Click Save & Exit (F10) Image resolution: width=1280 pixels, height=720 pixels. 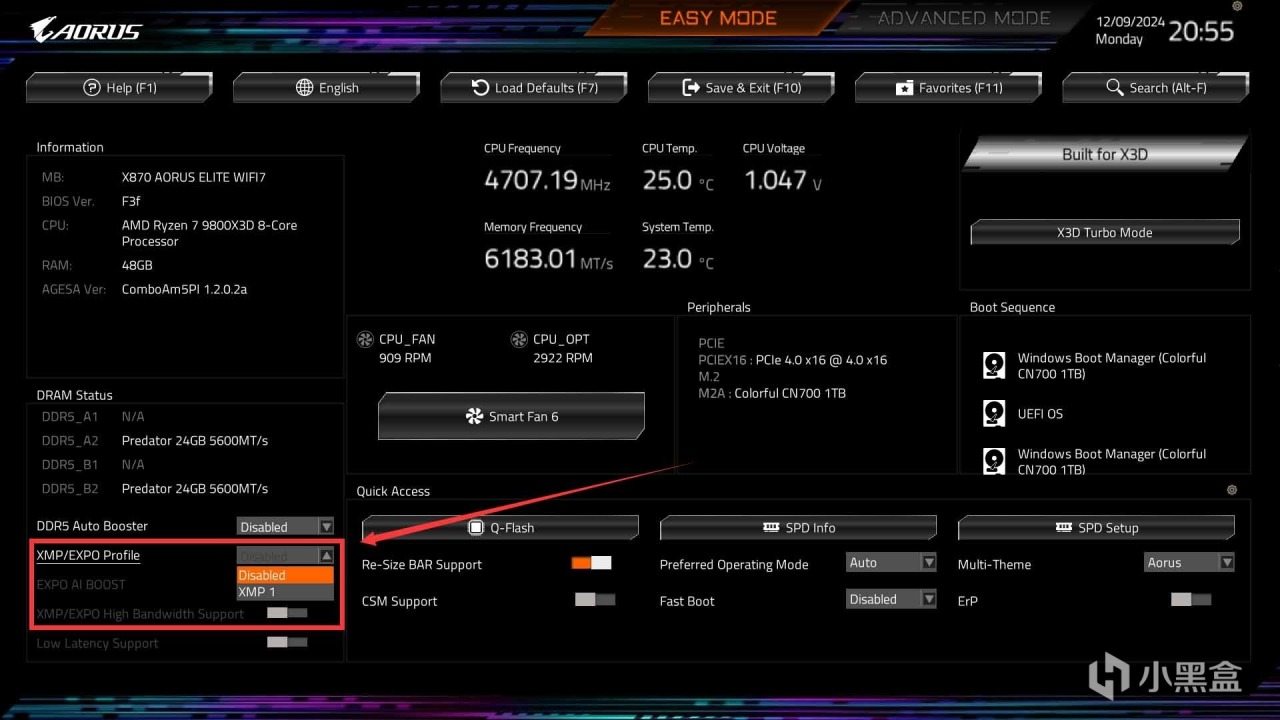tap(741, 88)
